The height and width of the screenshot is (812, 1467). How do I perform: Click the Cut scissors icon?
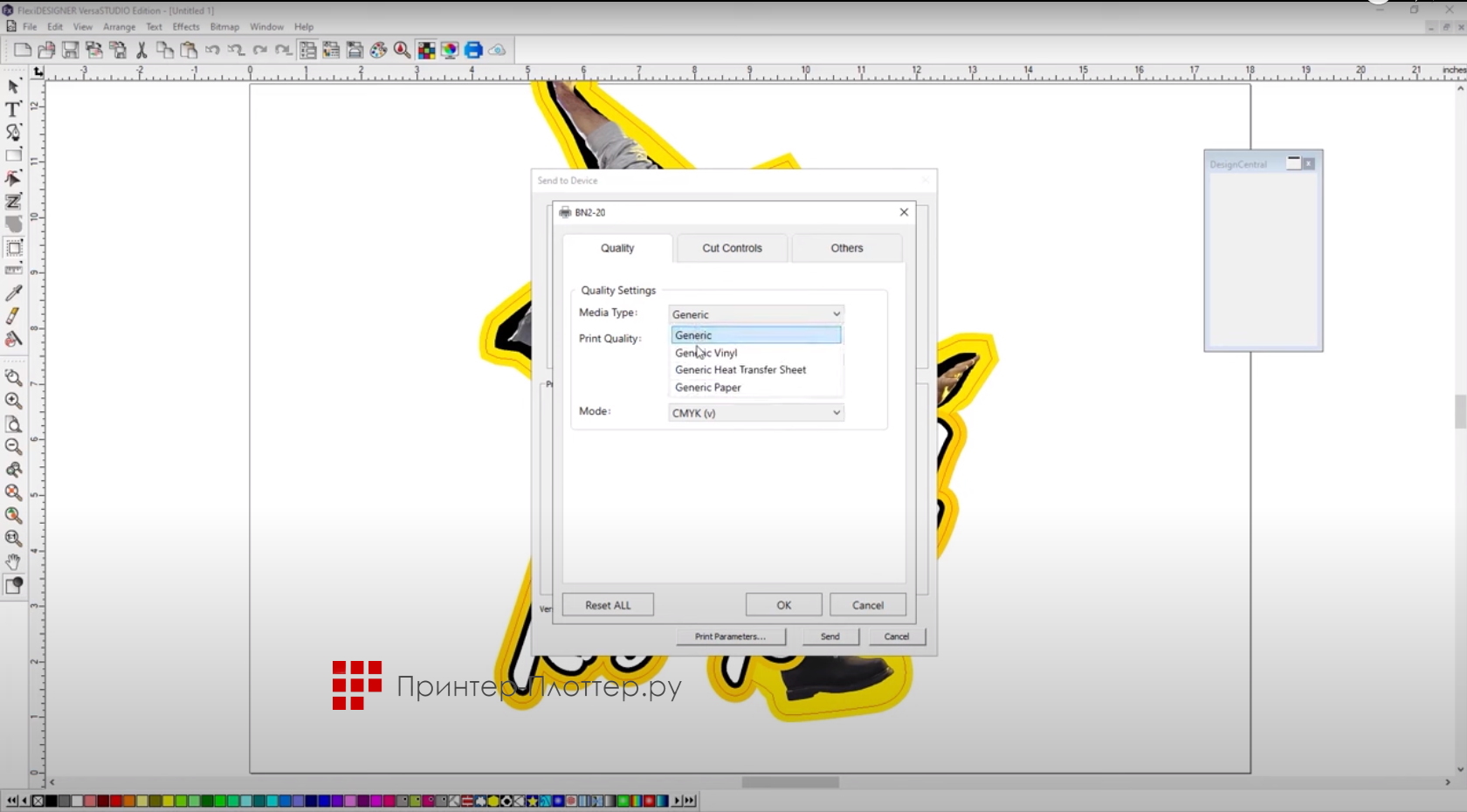pos(141,51)
